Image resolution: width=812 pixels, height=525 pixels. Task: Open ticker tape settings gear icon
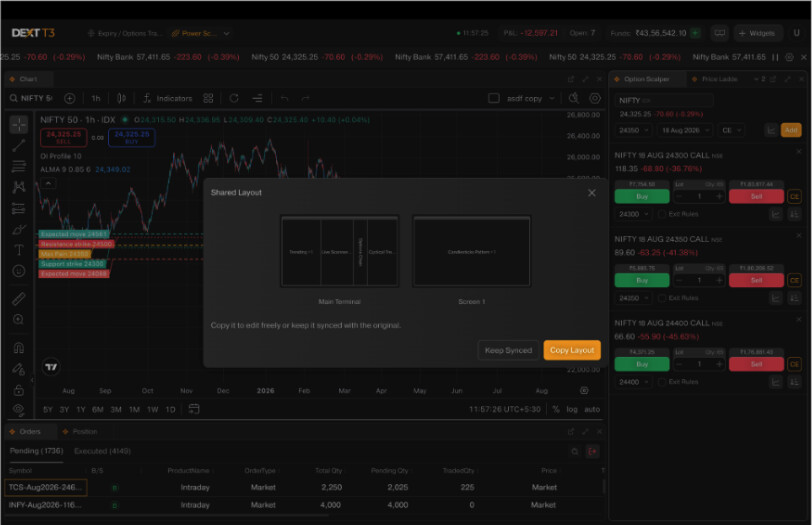(x=789, y=57)
